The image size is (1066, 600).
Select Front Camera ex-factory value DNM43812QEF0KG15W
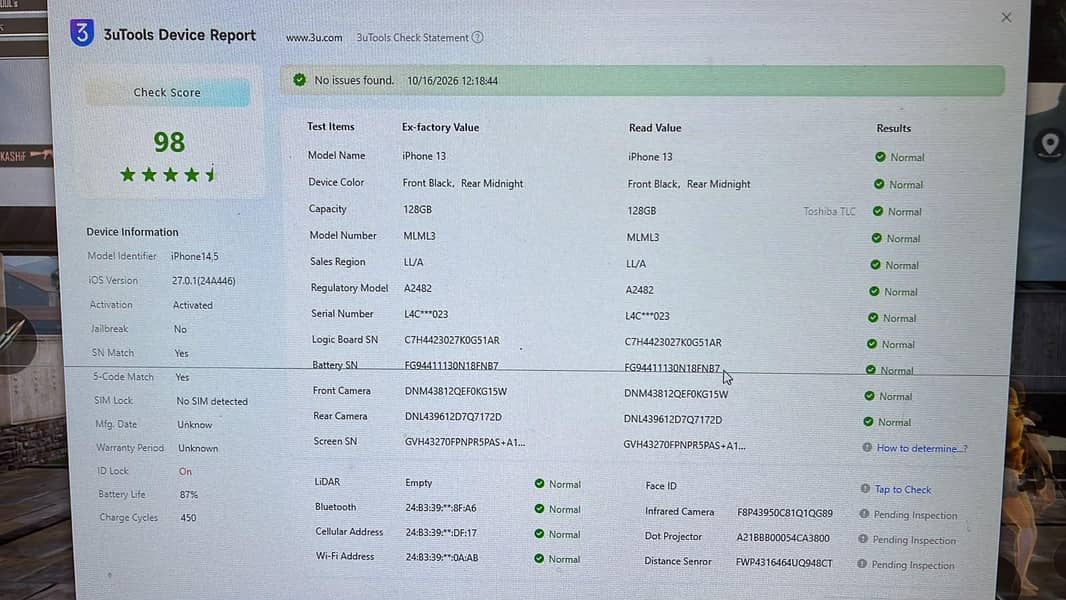coord(455,391)
